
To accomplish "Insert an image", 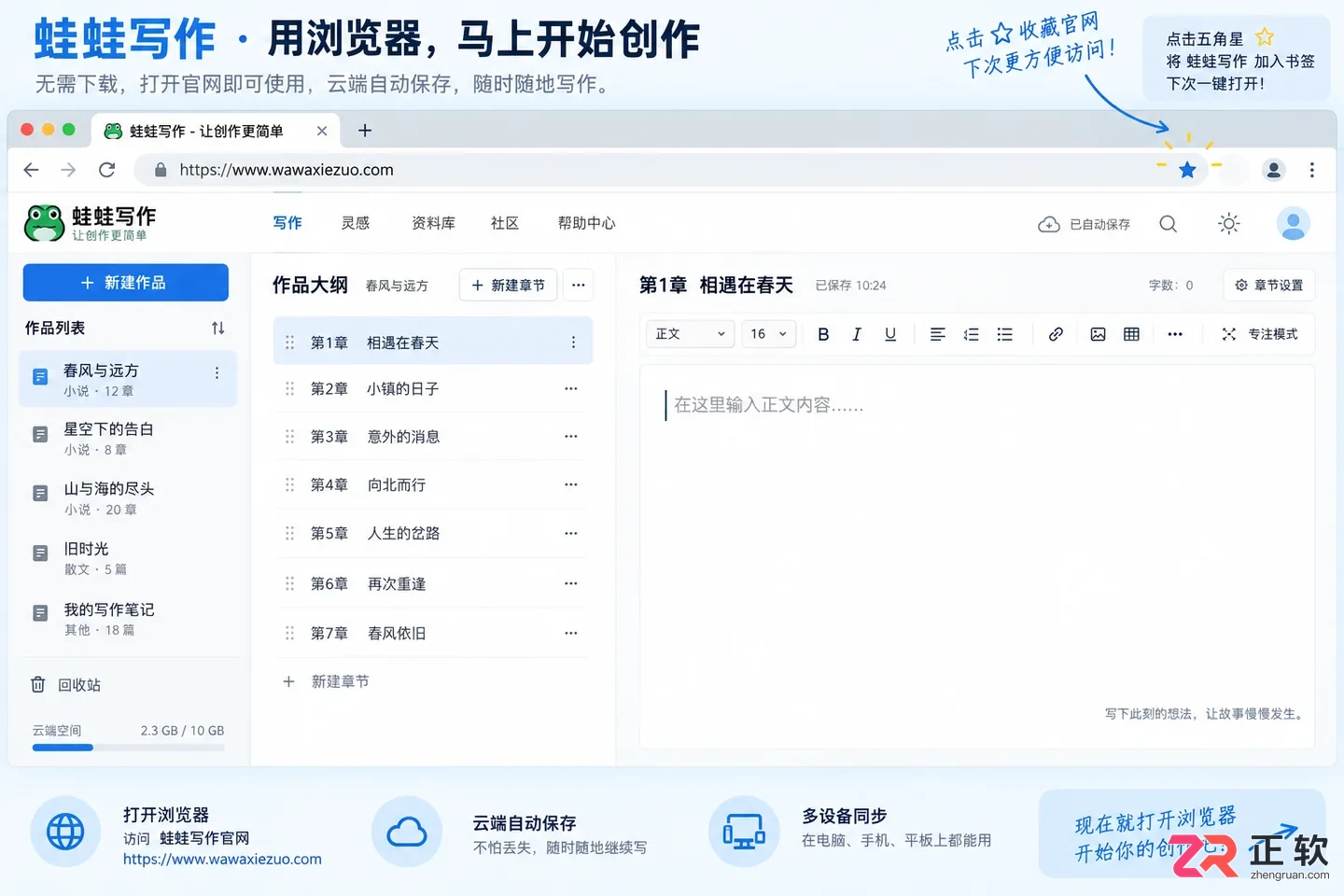I will [x=1098, y=334].
